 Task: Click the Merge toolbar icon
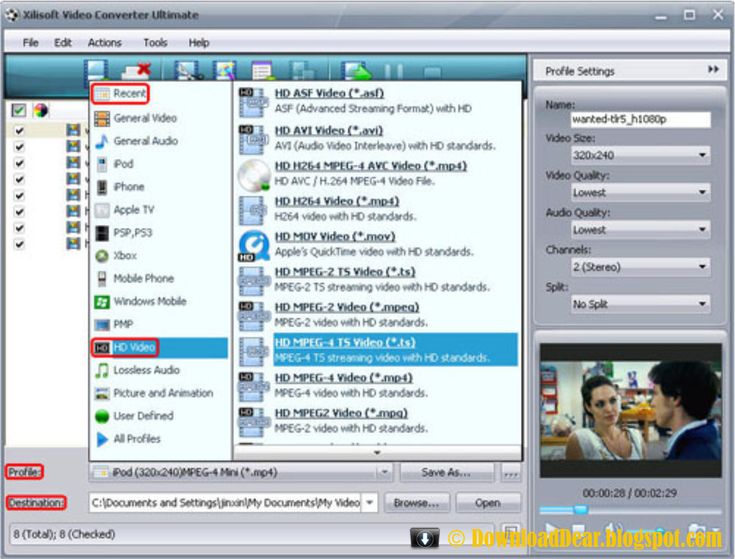point(301,70)
